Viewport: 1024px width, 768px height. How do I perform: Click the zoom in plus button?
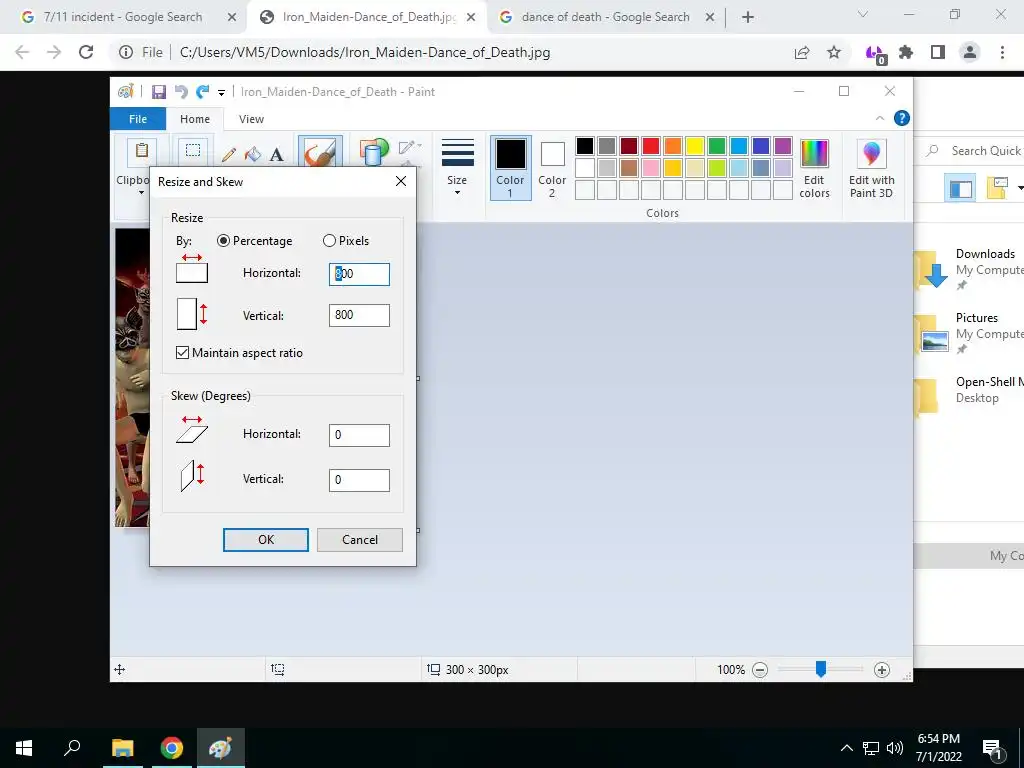[x=882, y=669]
